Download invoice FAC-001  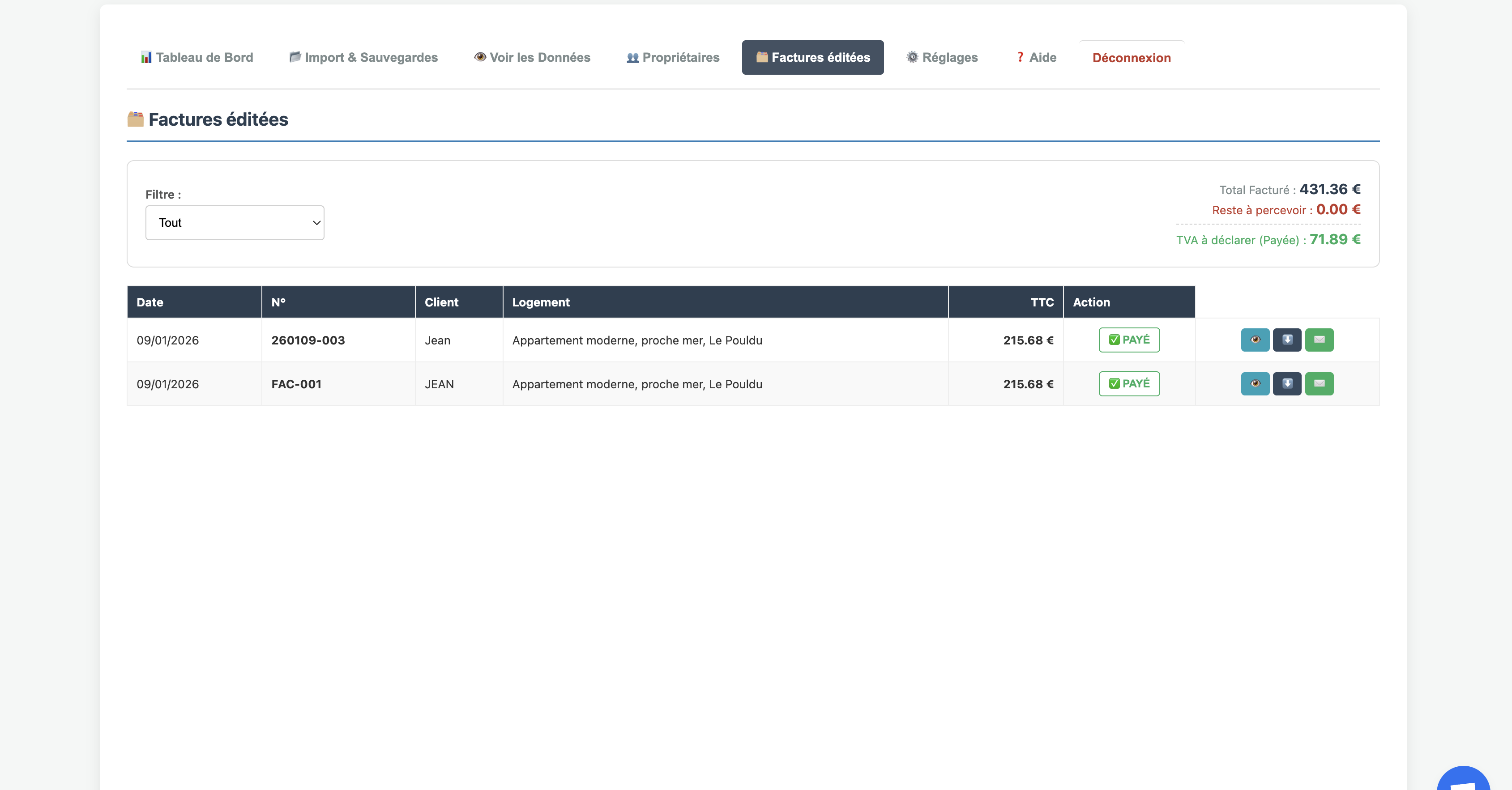pos(1286,383)
